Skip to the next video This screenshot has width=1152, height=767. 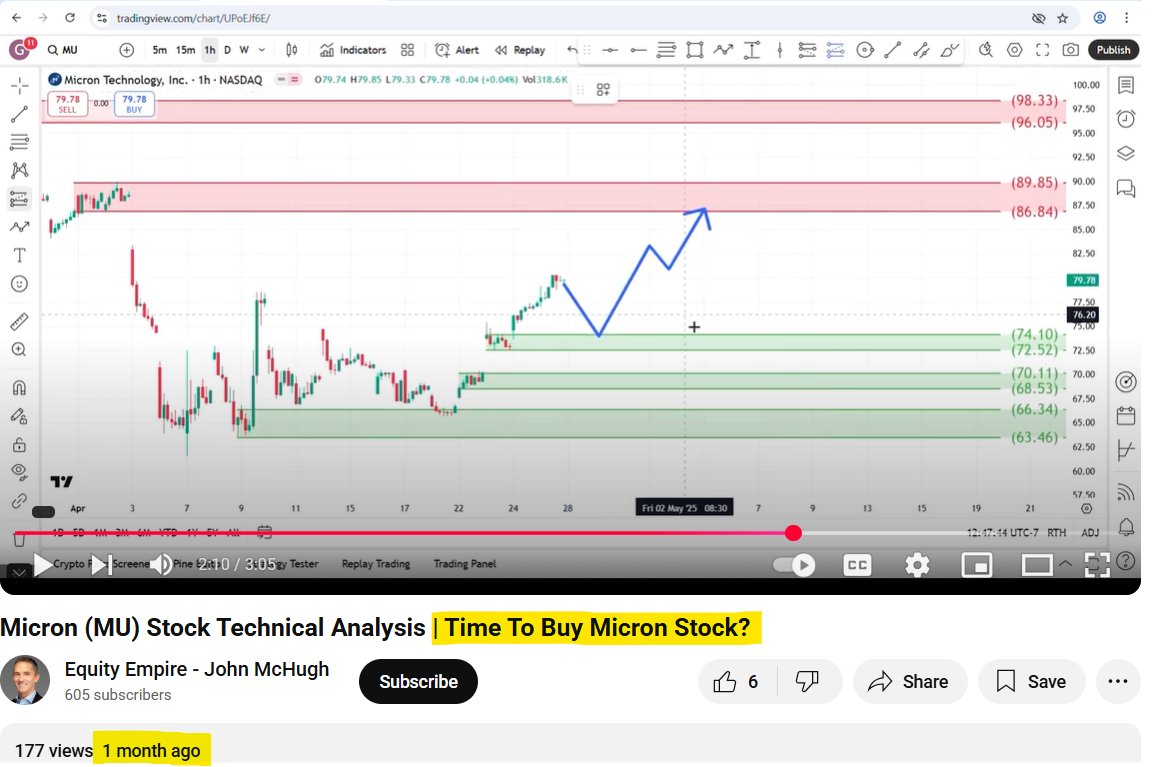click(x=101, y=564)
